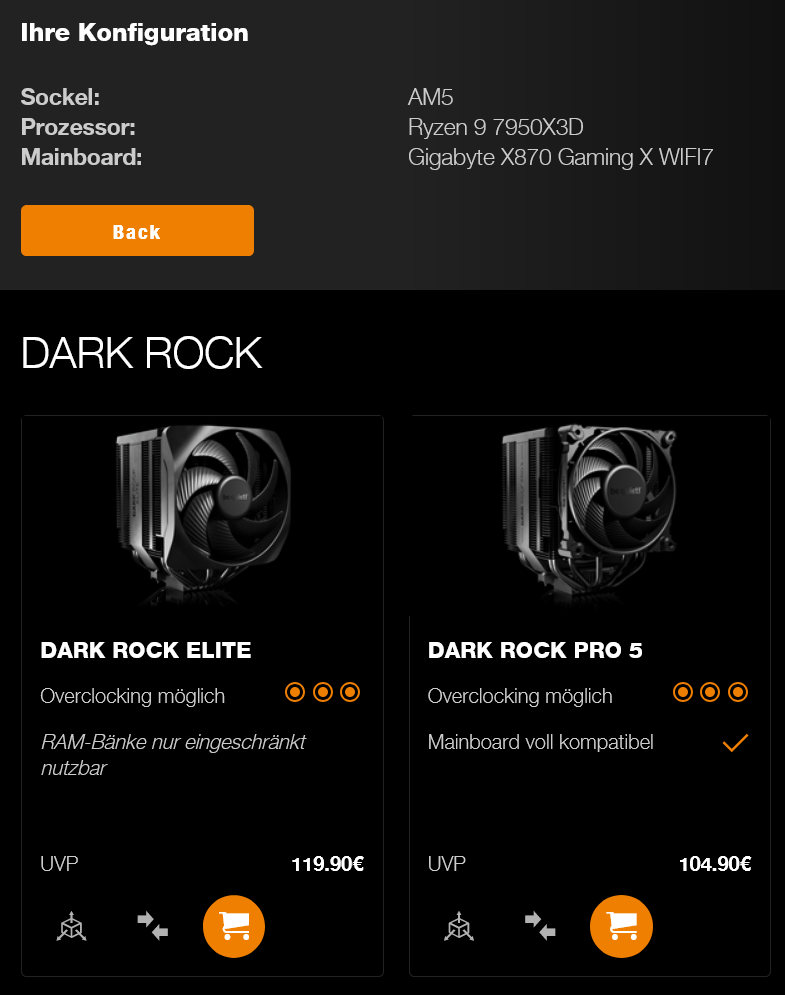Click the 119.90€ price of Dark Rock Elite
This screenshot has height=995, width=785.
point(327,864)
